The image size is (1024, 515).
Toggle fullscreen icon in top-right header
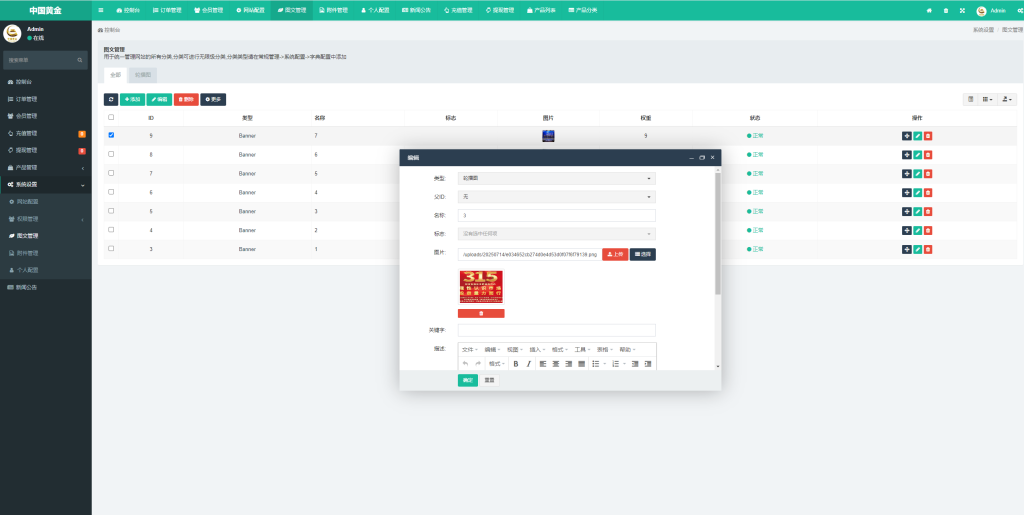[962, 10]
